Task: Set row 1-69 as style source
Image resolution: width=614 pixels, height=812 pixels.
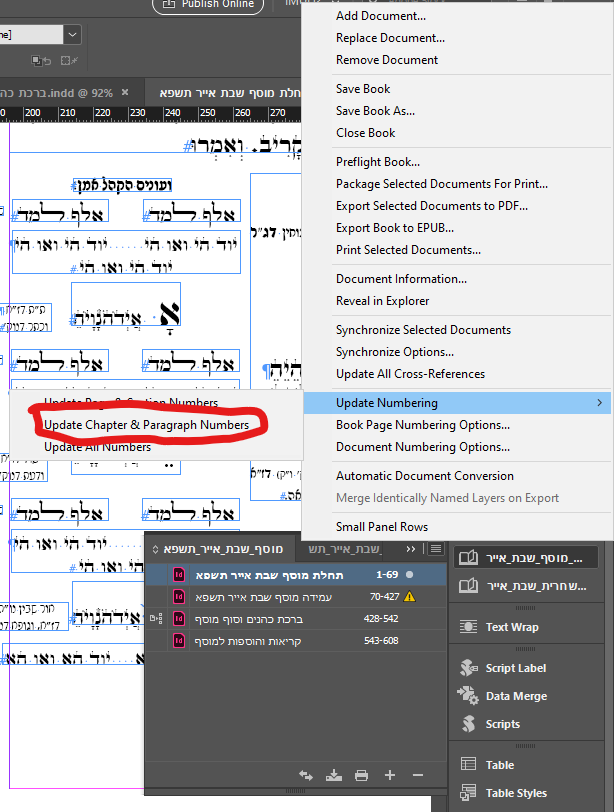Action: pos(155,575)
